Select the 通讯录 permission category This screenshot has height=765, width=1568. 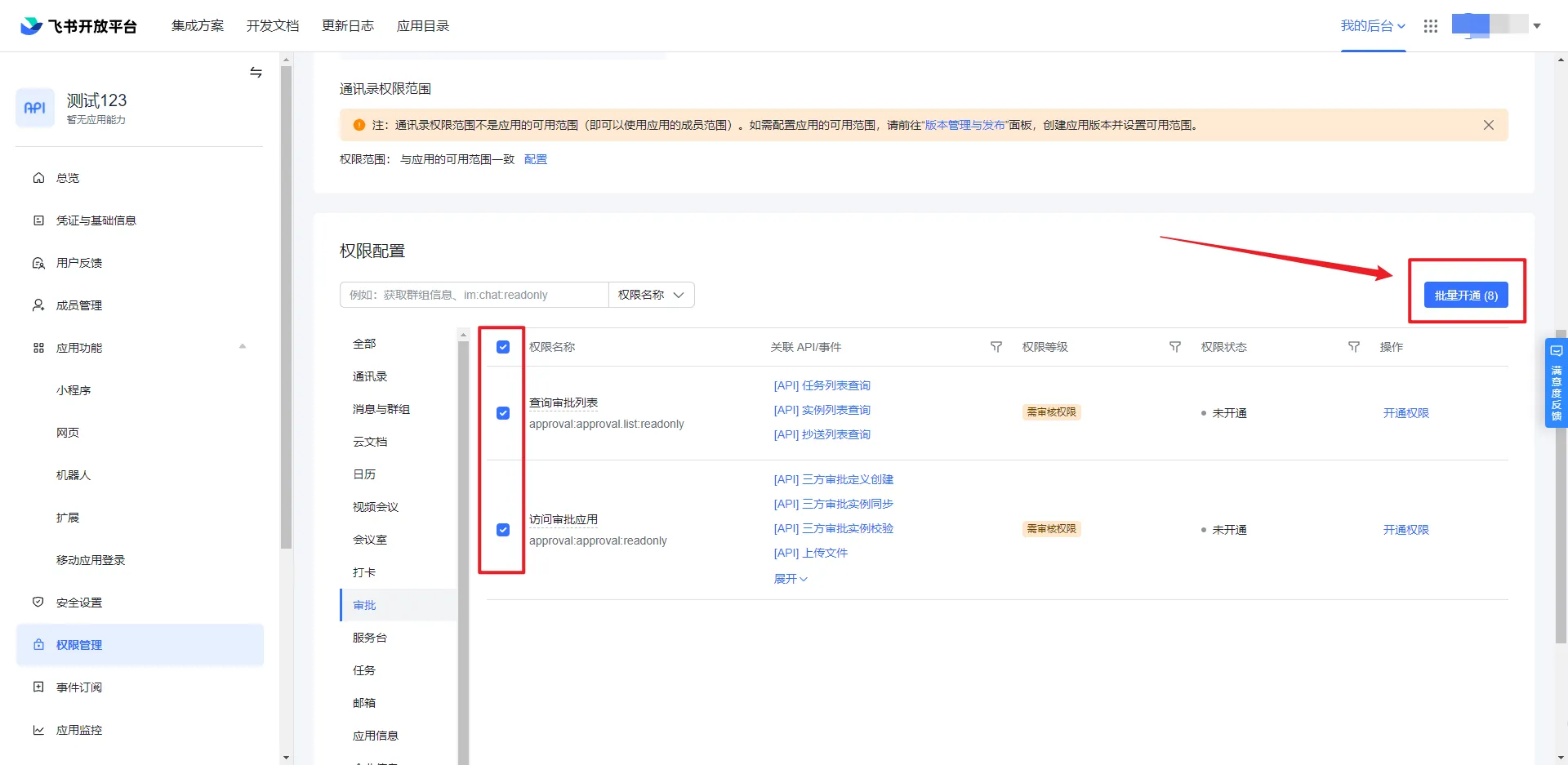pyautogui.click(x=370, y=376)
